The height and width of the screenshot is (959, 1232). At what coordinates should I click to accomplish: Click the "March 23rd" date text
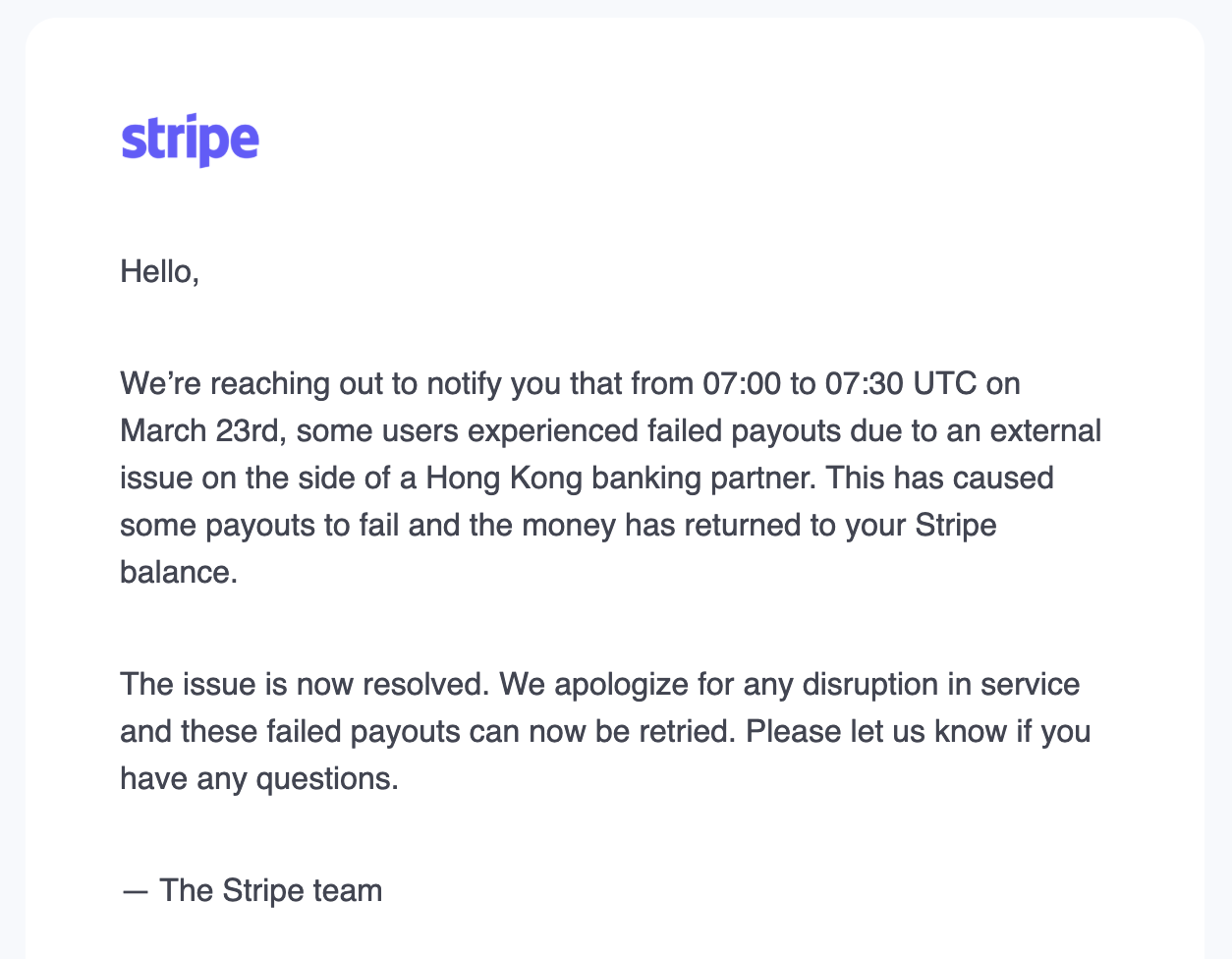click(x=201, y=430)
